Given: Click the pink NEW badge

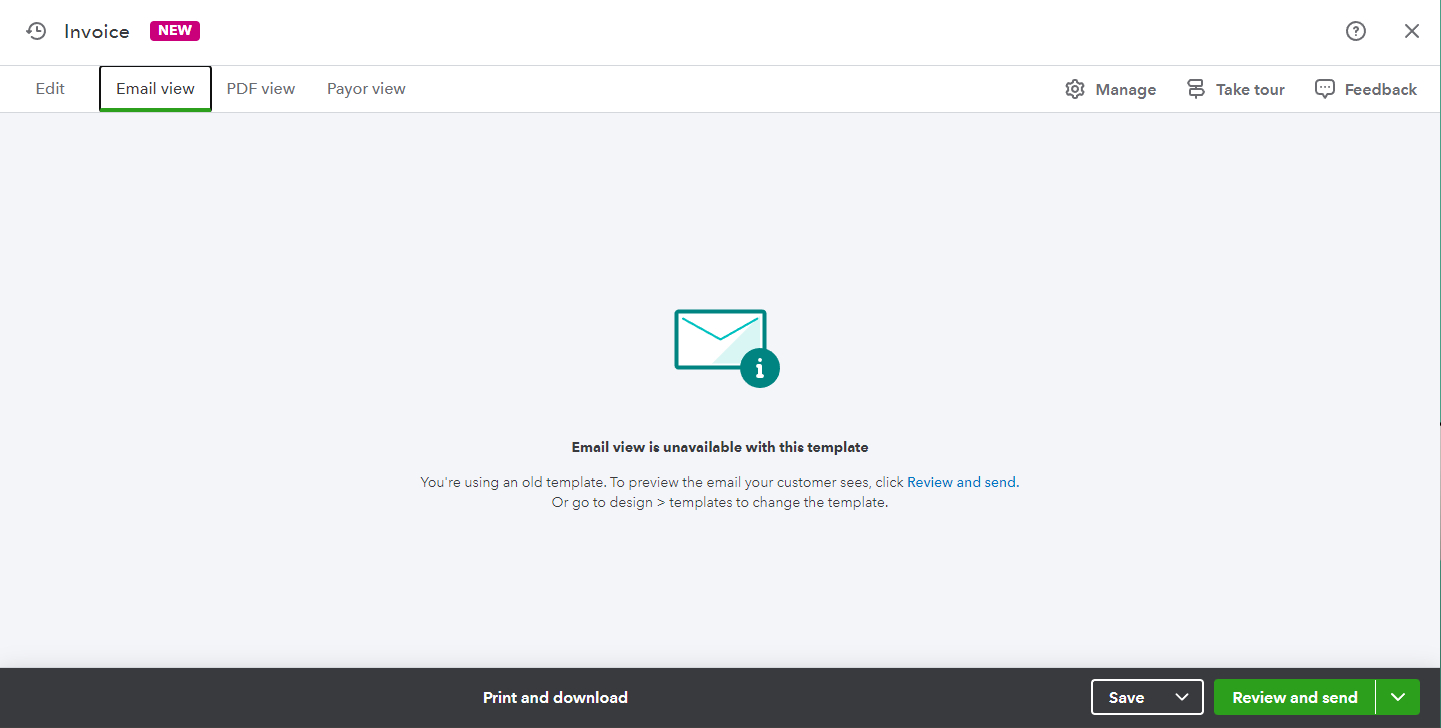Looking at the screenshot, I should [175, 31].
